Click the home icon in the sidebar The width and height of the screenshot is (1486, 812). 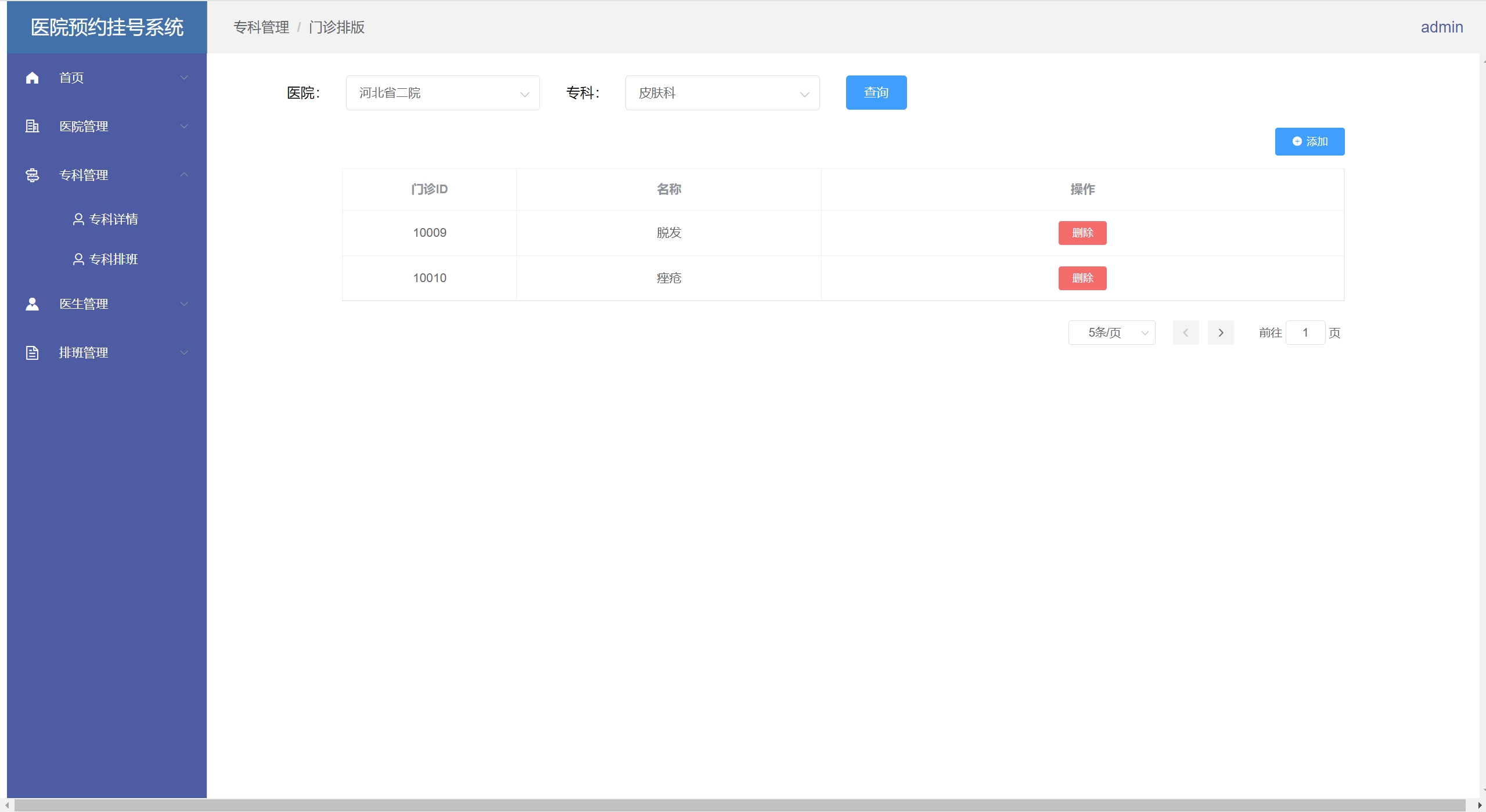point(33,78)
